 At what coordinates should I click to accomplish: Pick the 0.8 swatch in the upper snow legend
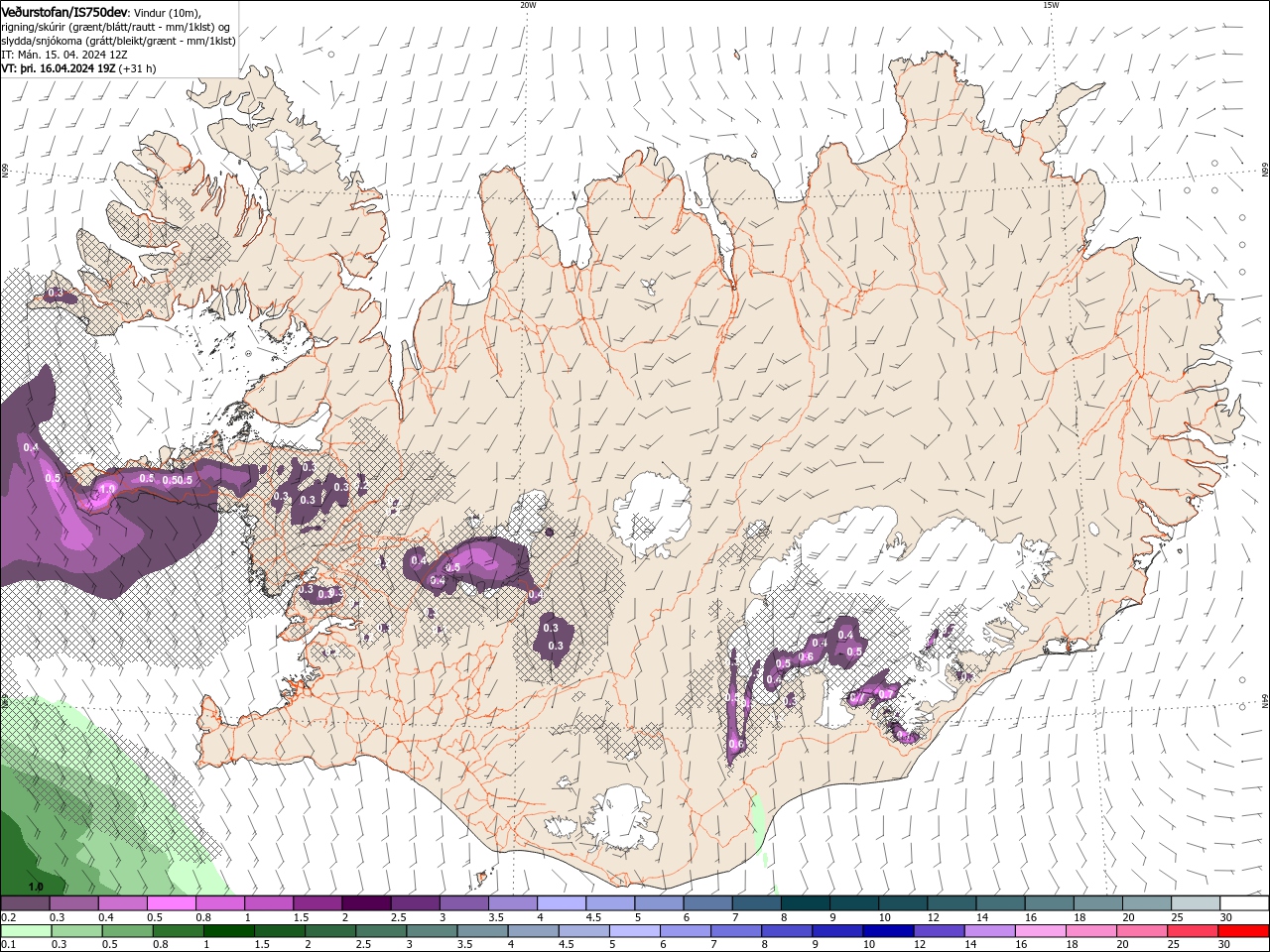(x=219, y=903)
